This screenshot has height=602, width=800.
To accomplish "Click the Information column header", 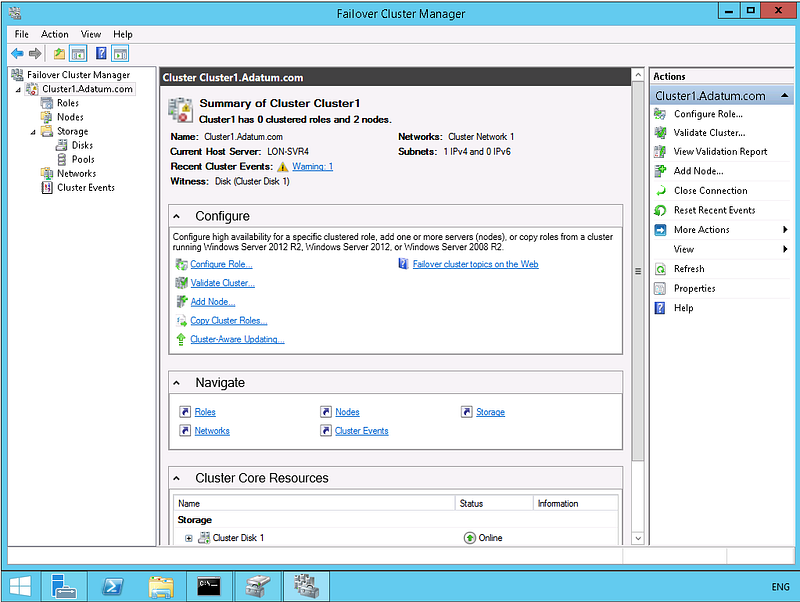I will [576, 504].
